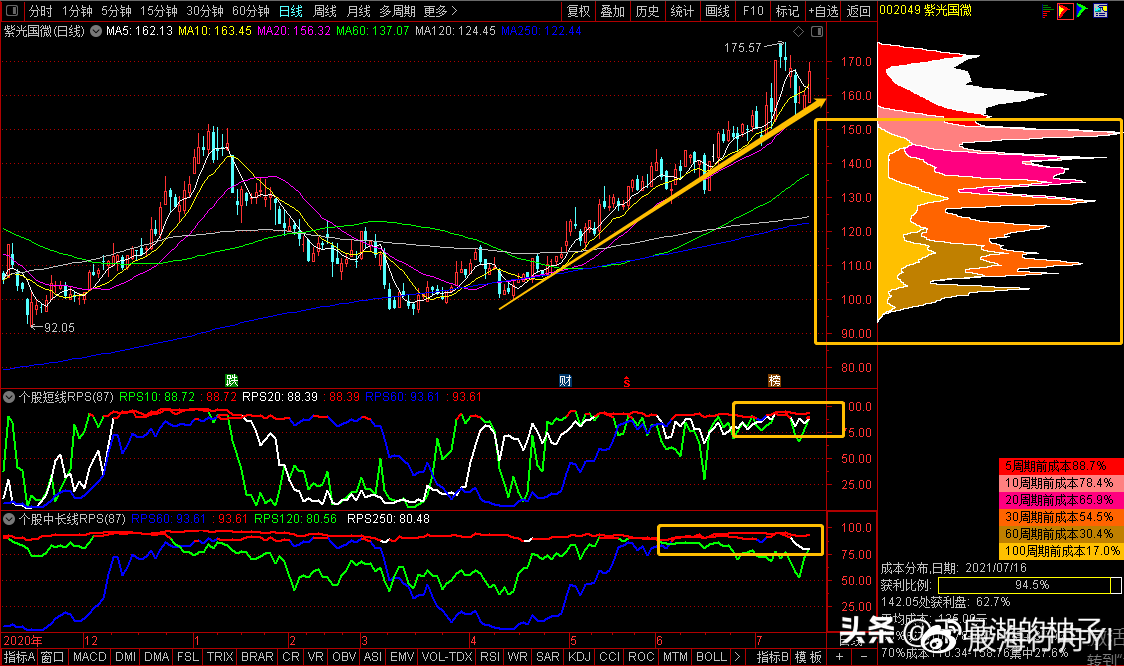Select the blue-green cost distribution icon
1124x666 pixels.
click(1082, 11)
